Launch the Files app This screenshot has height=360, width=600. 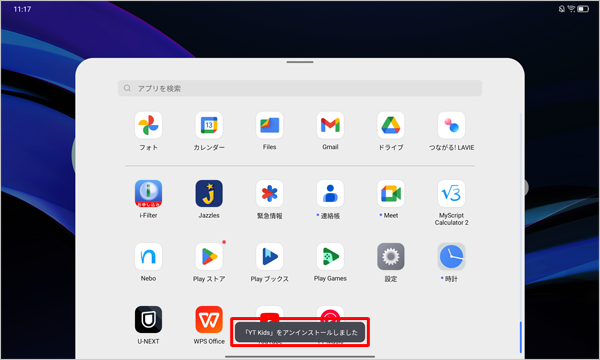(269, 125)
